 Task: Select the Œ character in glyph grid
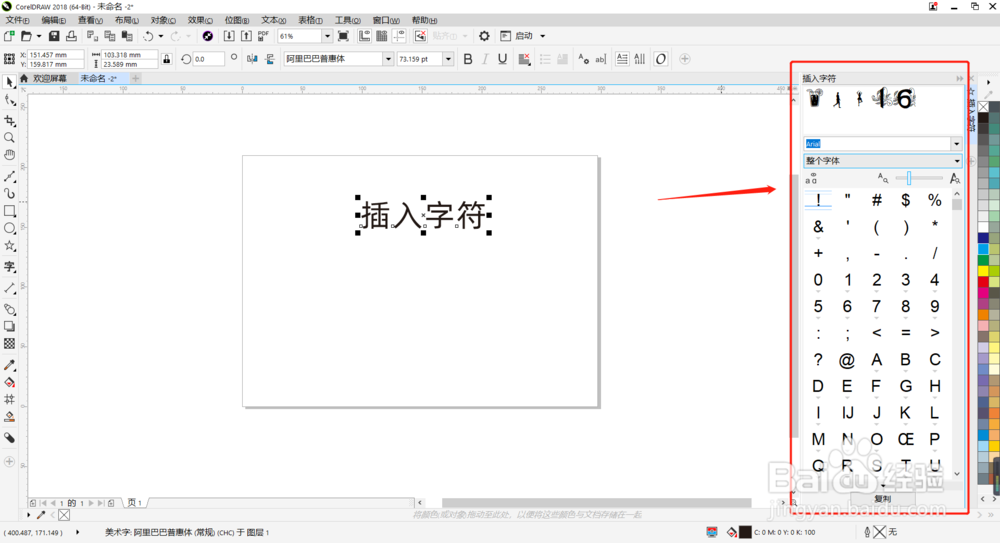click(x=906, y=439)
